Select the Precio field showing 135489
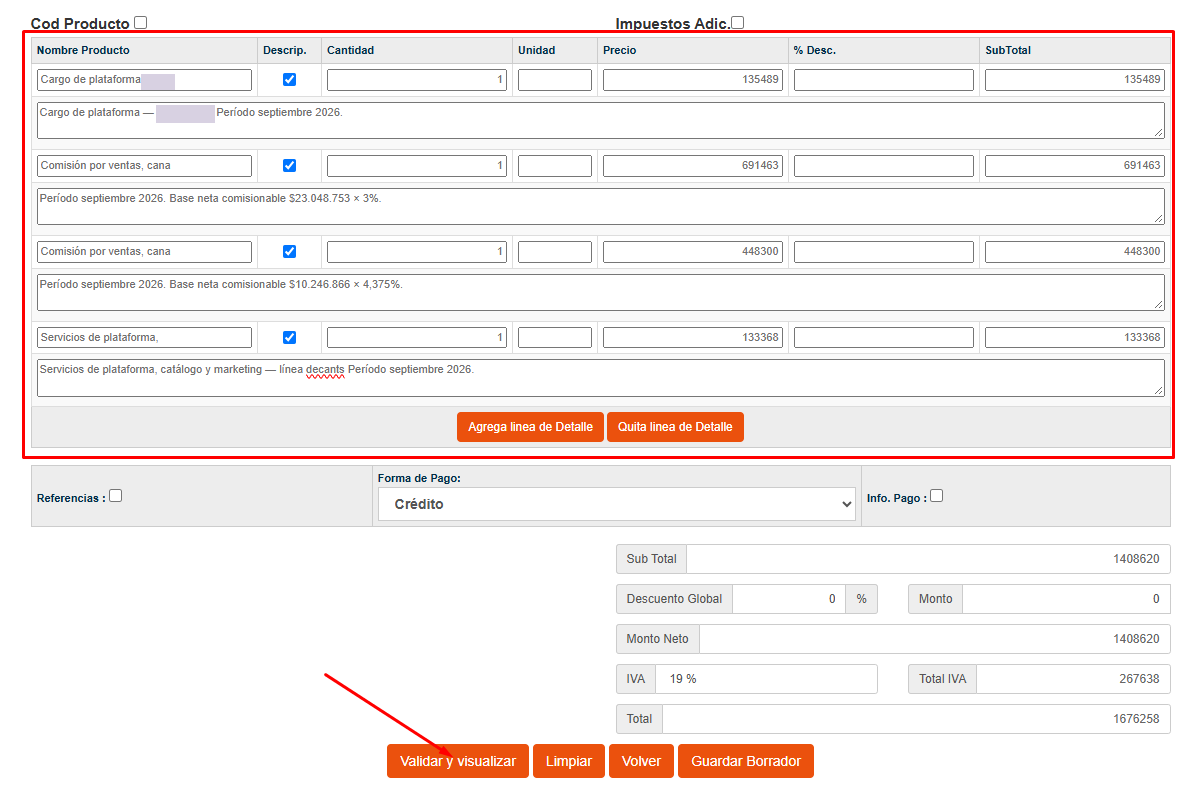This screenshot has width=1190, height=791. click(x=693, y=80)
